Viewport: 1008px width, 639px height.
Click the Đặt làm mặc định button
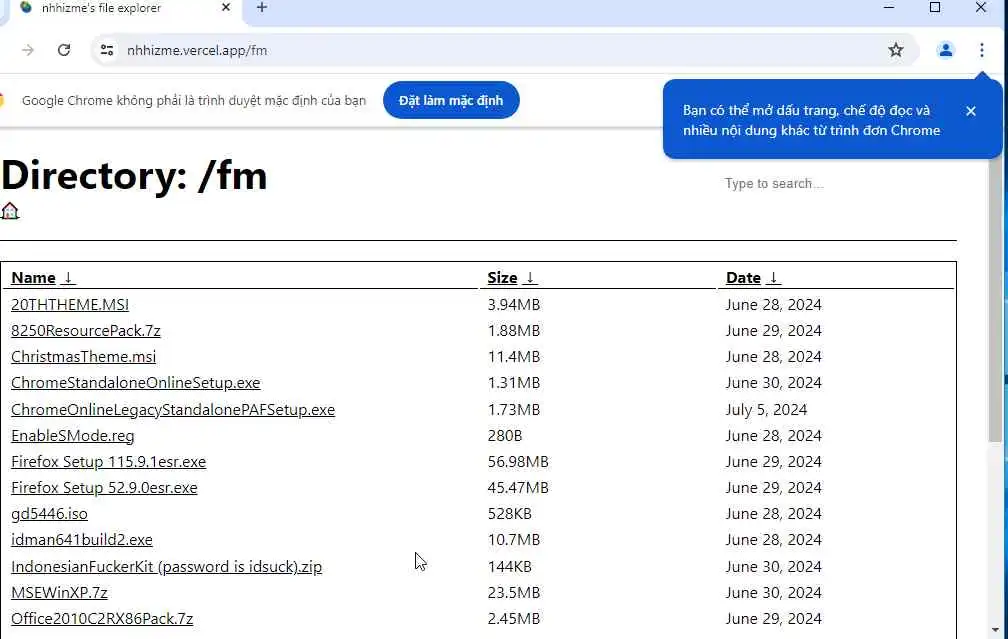pyautogui.click(x=451, y=100)
